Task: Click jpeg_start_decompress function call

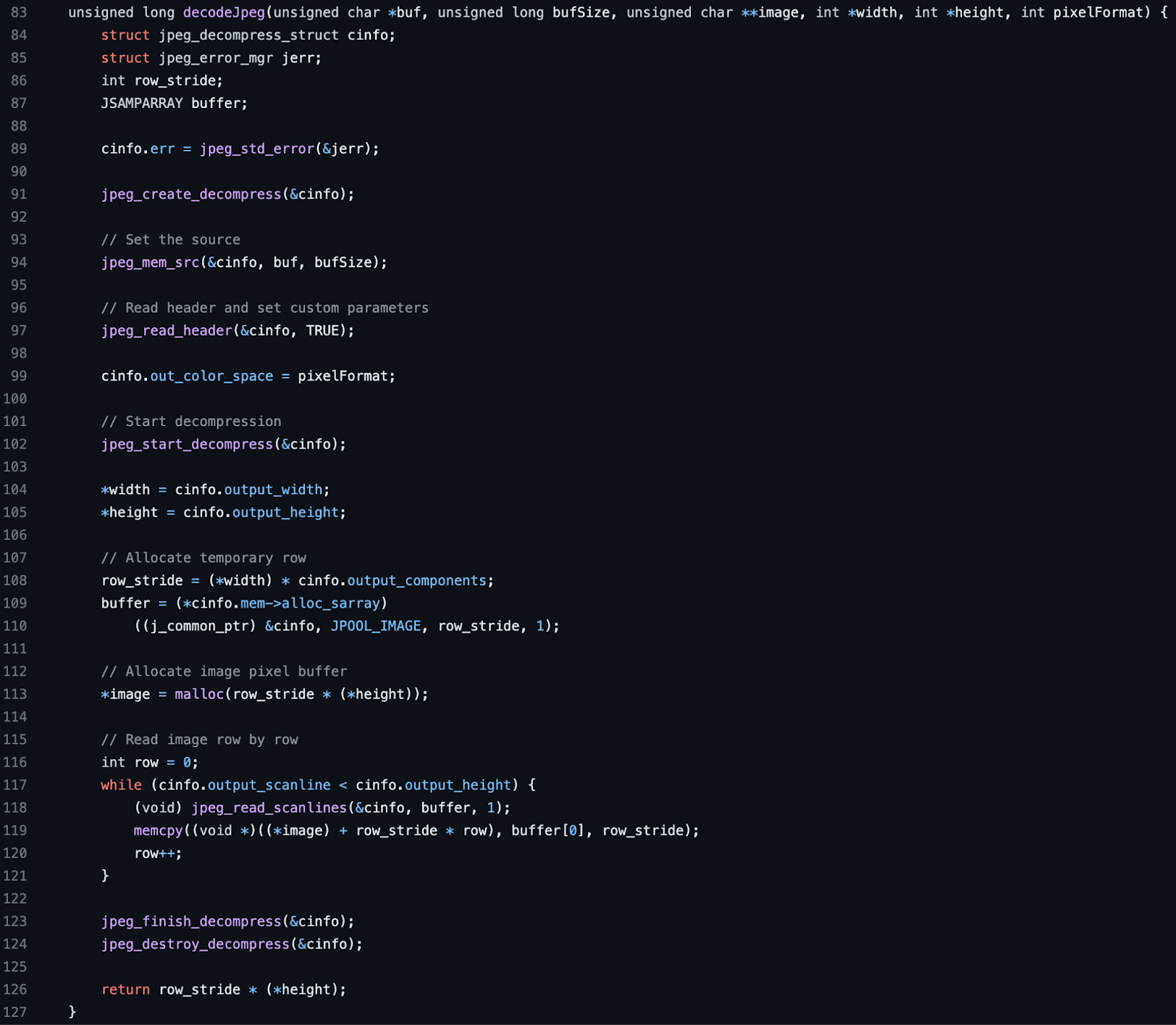Action: click(x=187, y=445)
